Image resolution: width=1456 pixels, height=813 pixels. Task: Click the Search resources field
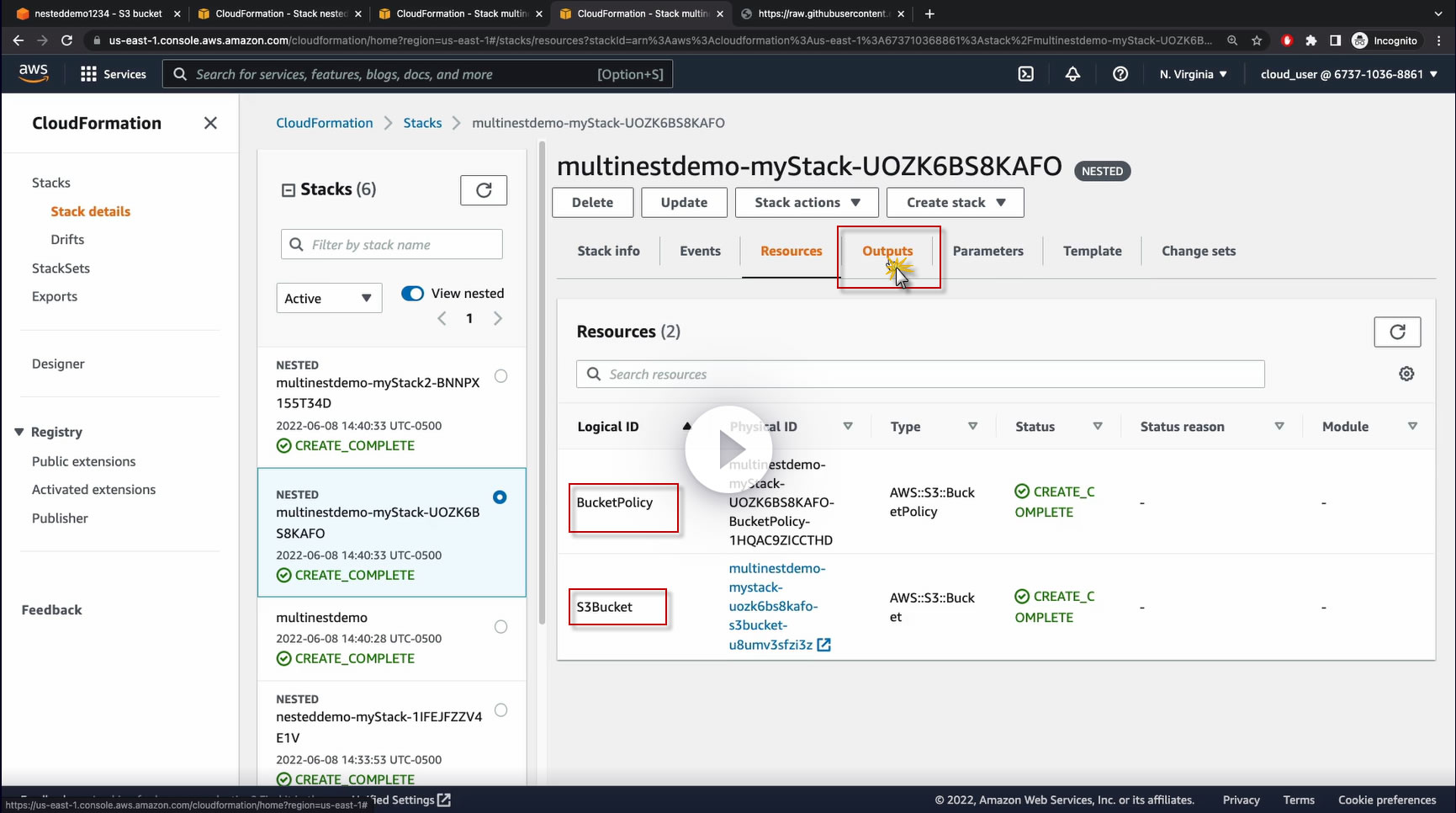click(x=920, y=375)
